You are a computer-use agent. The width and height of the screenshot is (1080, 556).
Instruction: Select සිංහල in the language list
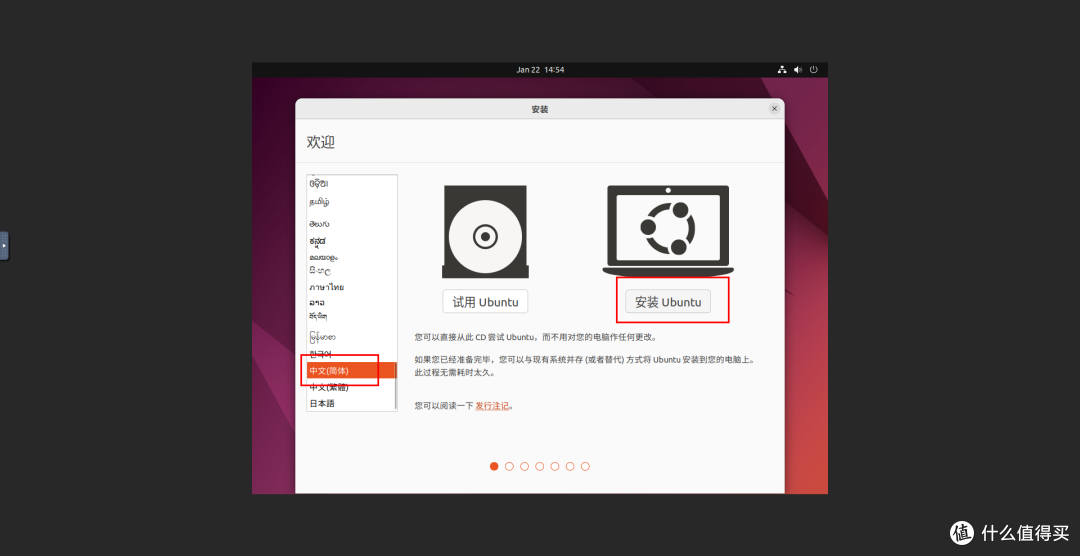coord(351,271)
